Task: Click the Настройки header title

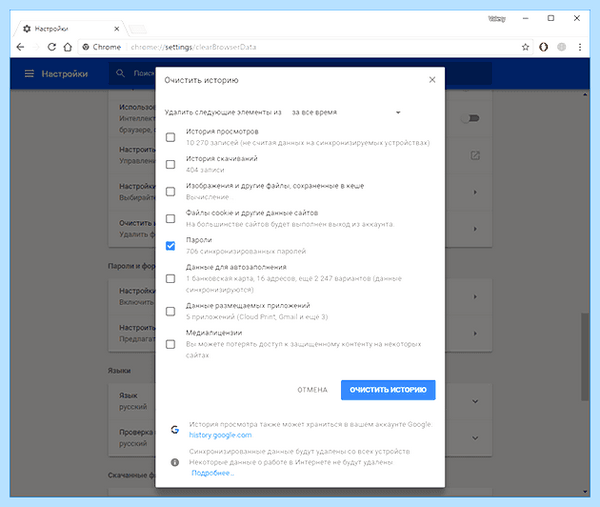Action: pos(65,74)
